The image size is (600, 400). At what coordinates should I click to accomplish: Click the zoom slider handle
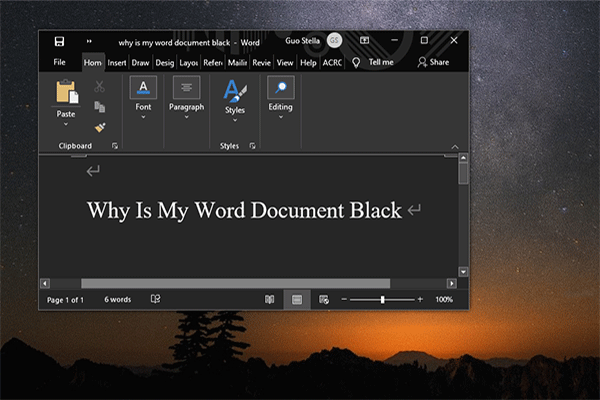tap(382, 299)
